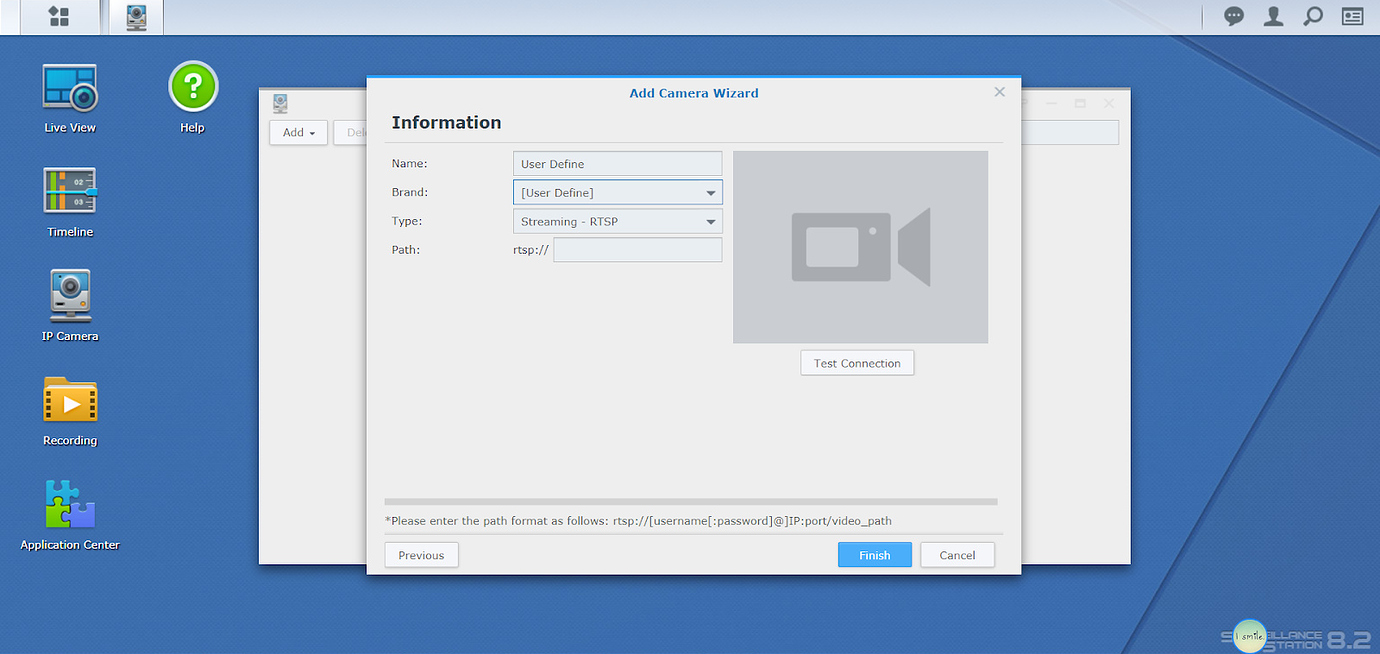Image resolution: width=1380 pixels, height=654 pixels.
Task: Open Live View from the desktop
Action: coord(69,90)
